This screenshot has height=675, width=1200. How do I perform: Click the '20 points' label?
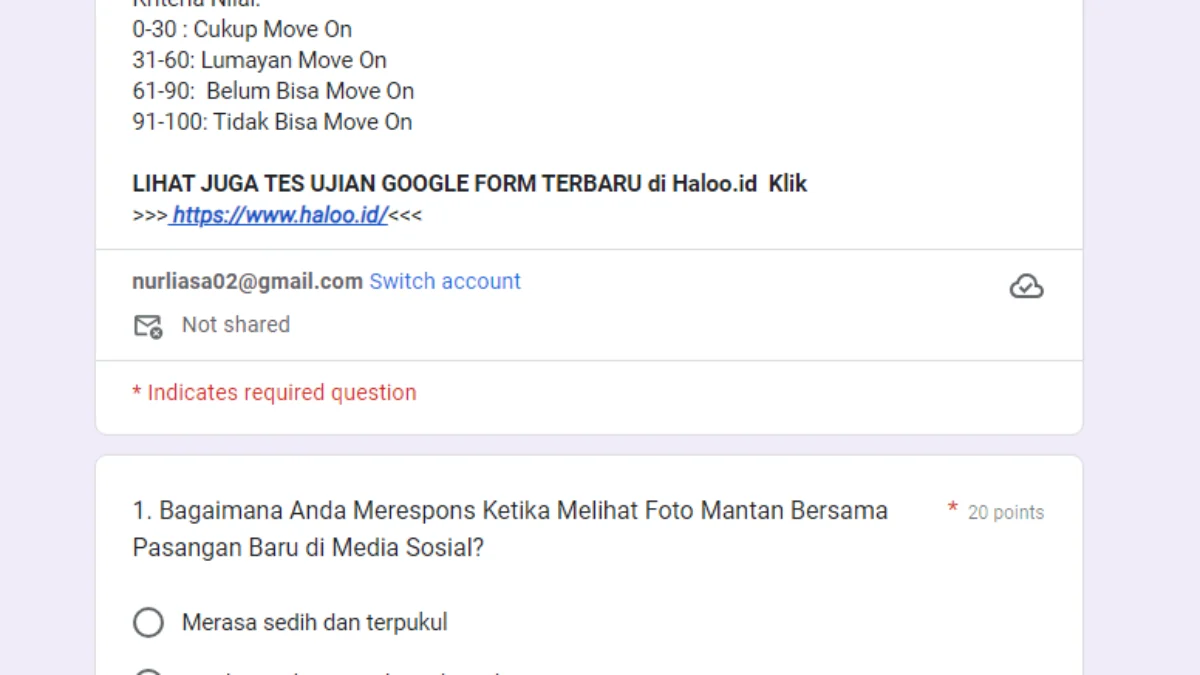(1006, 512)
